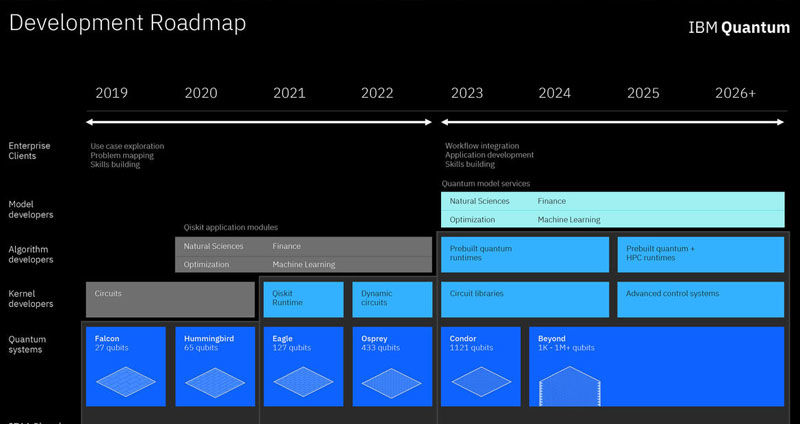
Task: Open the Advanced control systems tile
Action: click(701, 299)
